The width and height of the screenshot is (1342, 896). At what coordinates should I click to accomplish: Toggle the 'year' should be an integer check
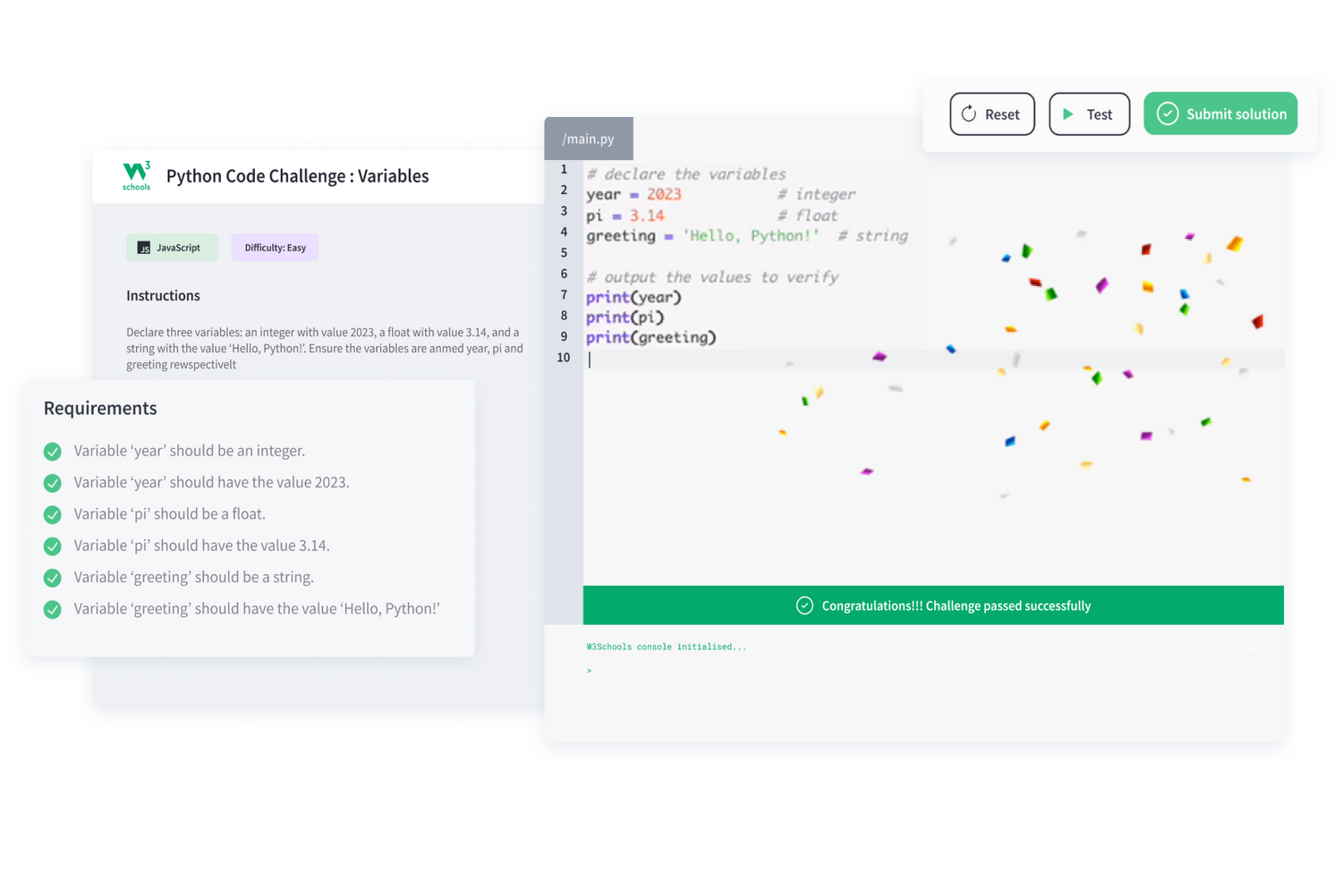[x=53, y=452]
